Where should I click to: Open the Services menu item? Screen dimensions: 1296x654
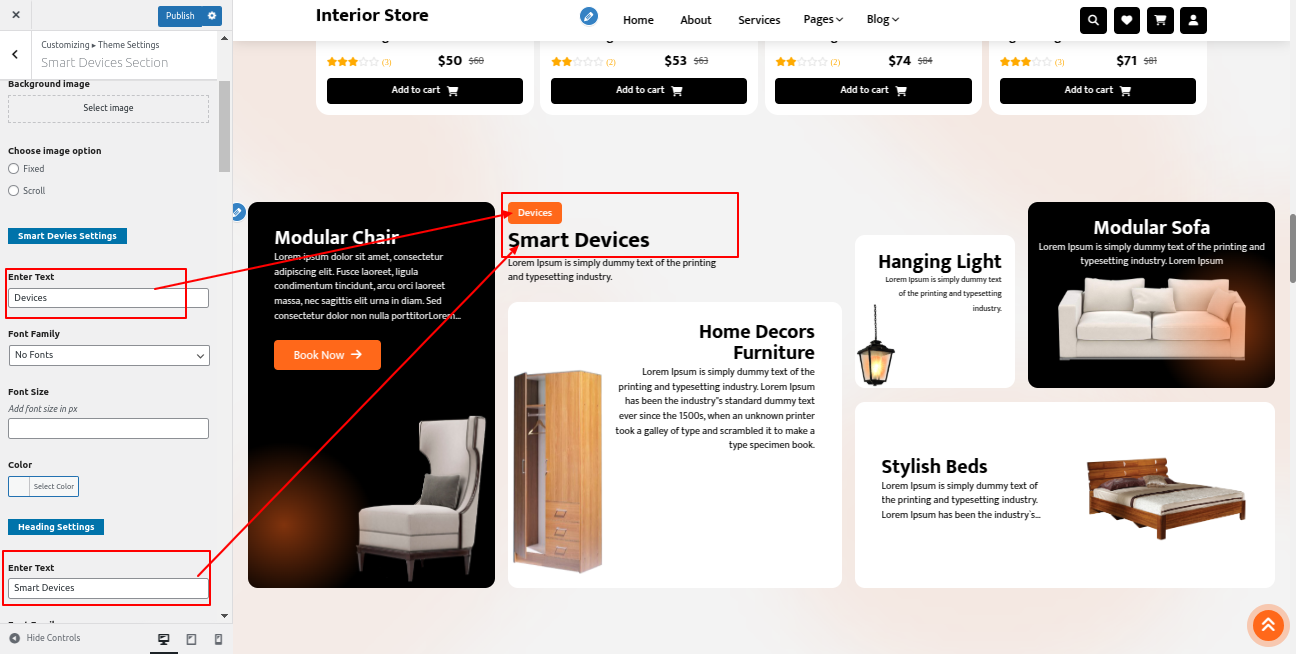coord(759,20)
